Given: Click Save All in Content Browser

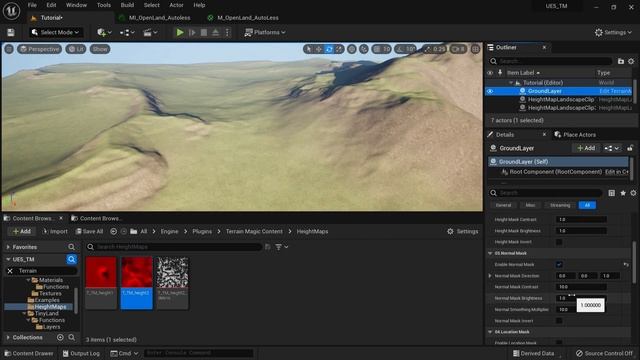Looking at the screenshot, I should [x=89, y=231].
